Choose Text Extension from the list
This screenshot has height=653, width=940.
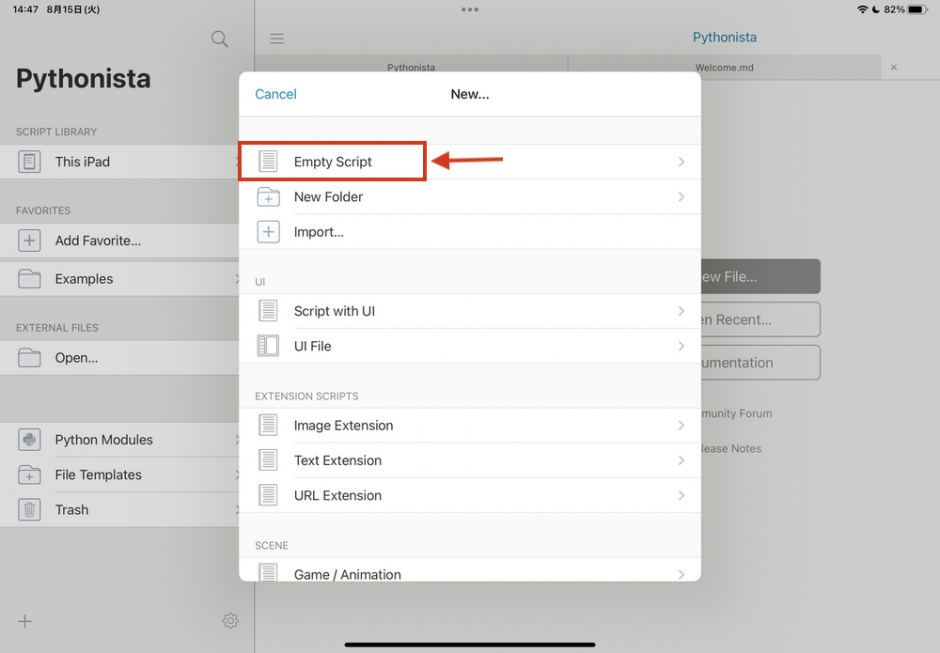[338, 461]
